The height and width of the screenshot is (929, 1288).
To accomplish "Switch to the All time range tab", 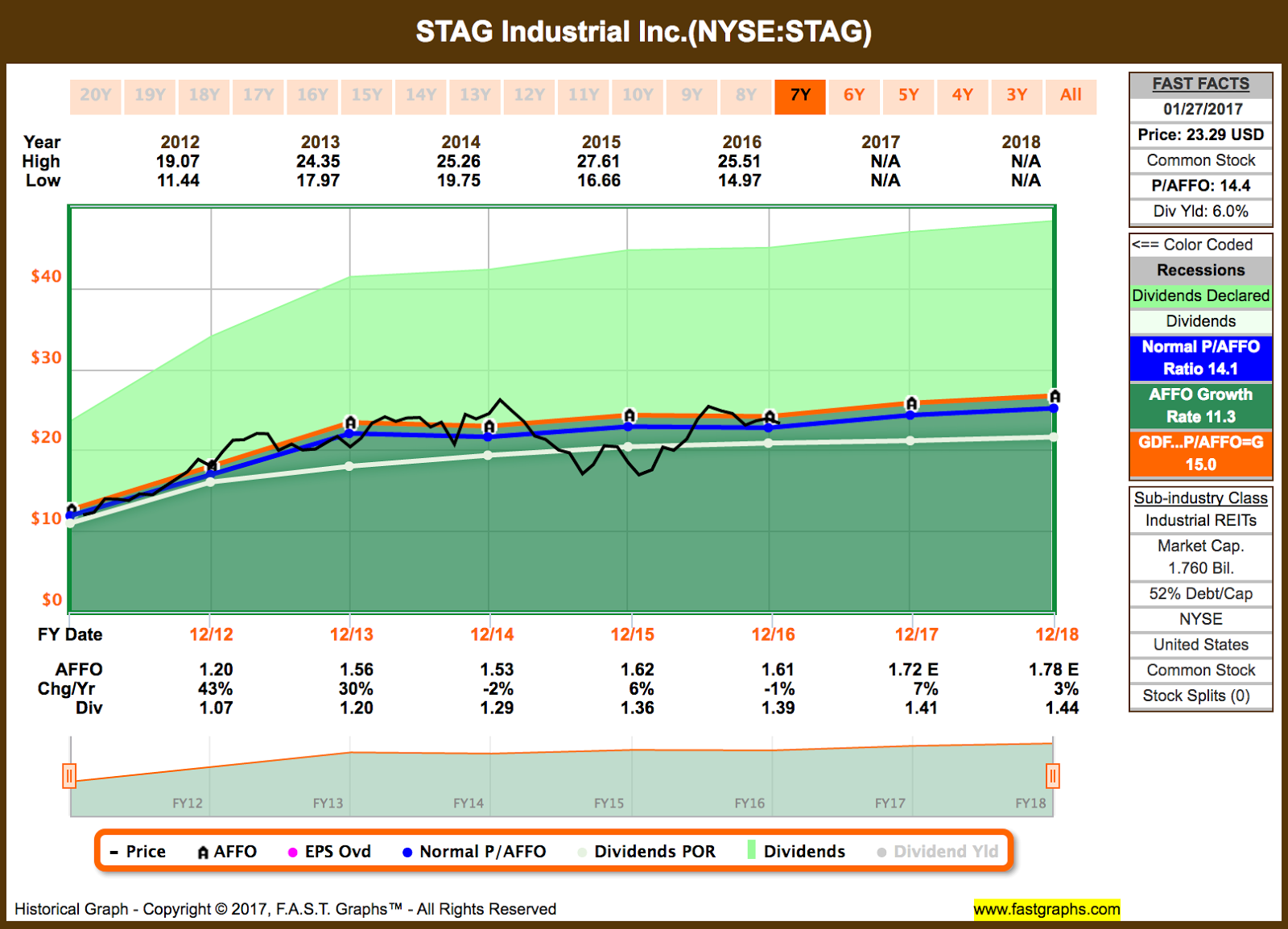I will pyautogui.click(x=1071, y=96).
